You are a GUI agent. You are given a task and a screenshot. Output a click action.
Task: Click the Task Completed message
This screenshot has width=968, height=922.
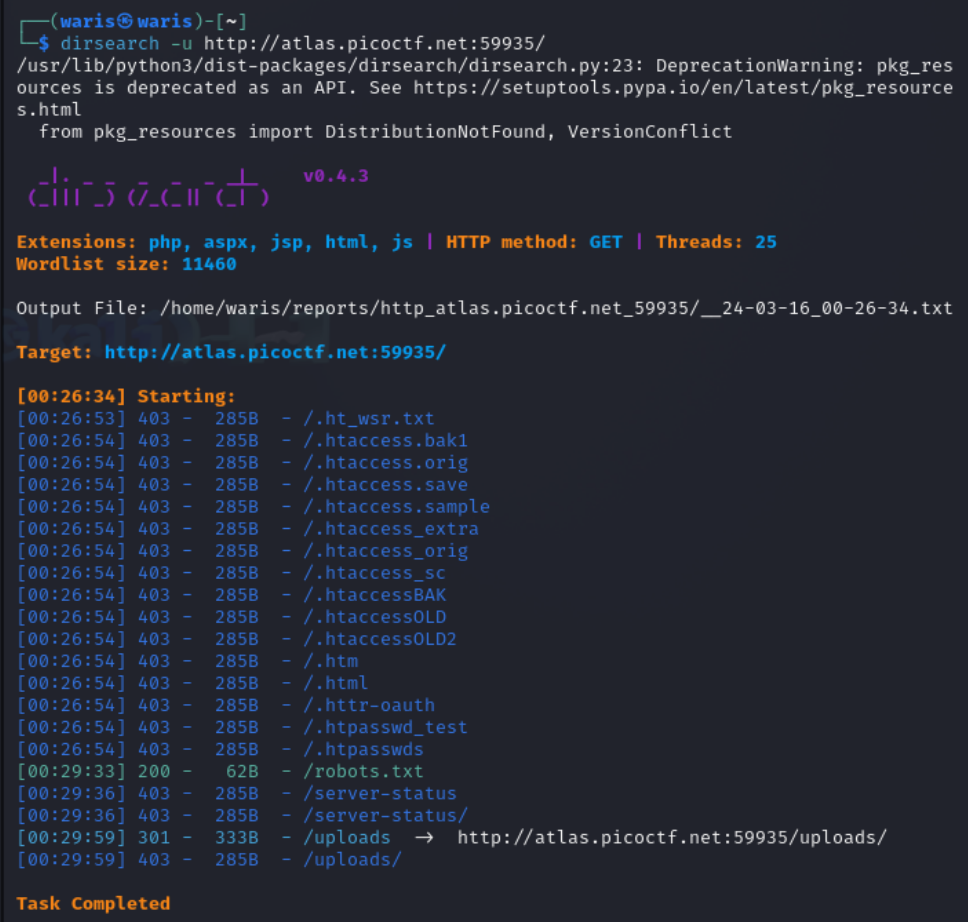93,903
